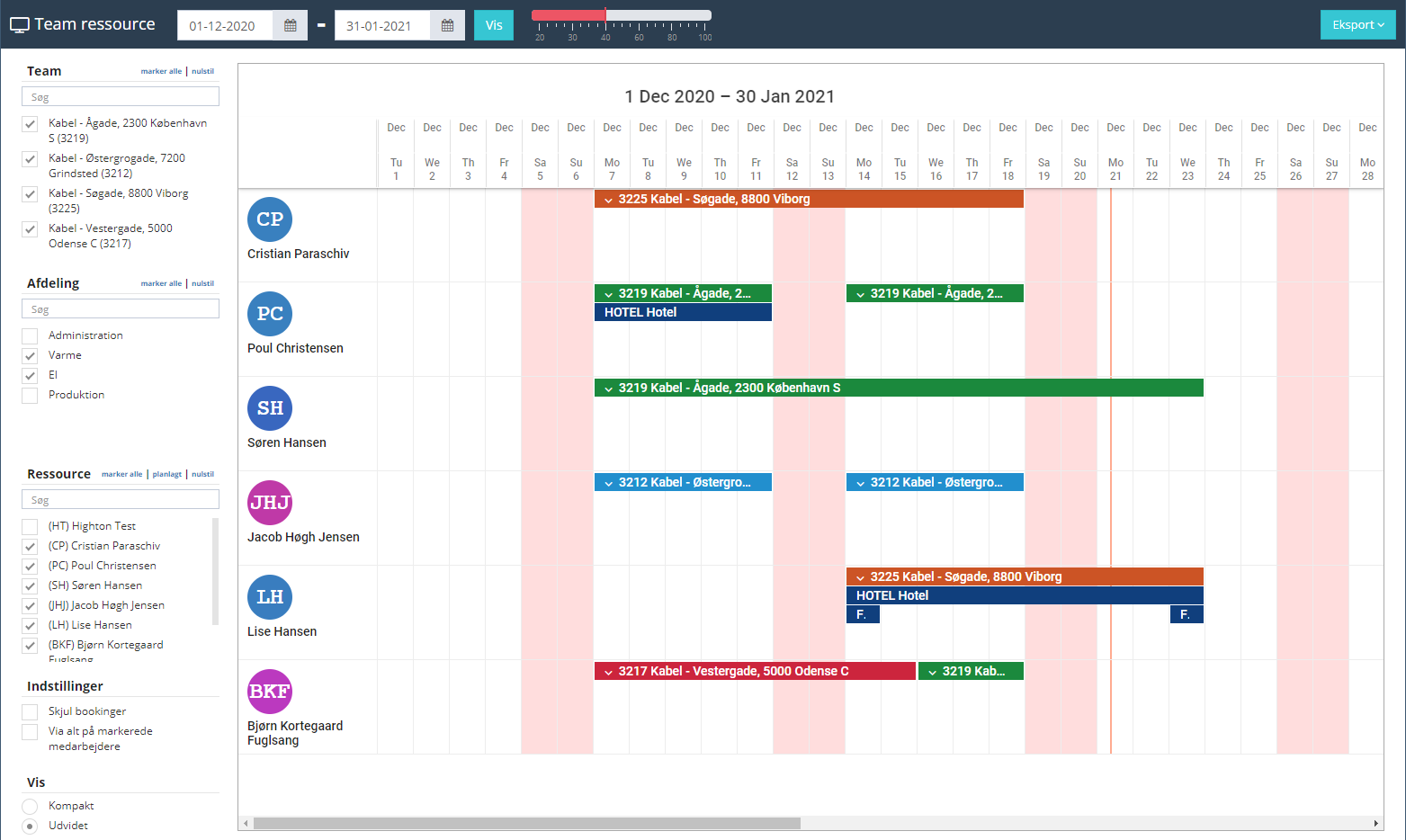Click in the Ressource search field
The height and width of the screenshot is (840, 1406).
tap(121, 500)
